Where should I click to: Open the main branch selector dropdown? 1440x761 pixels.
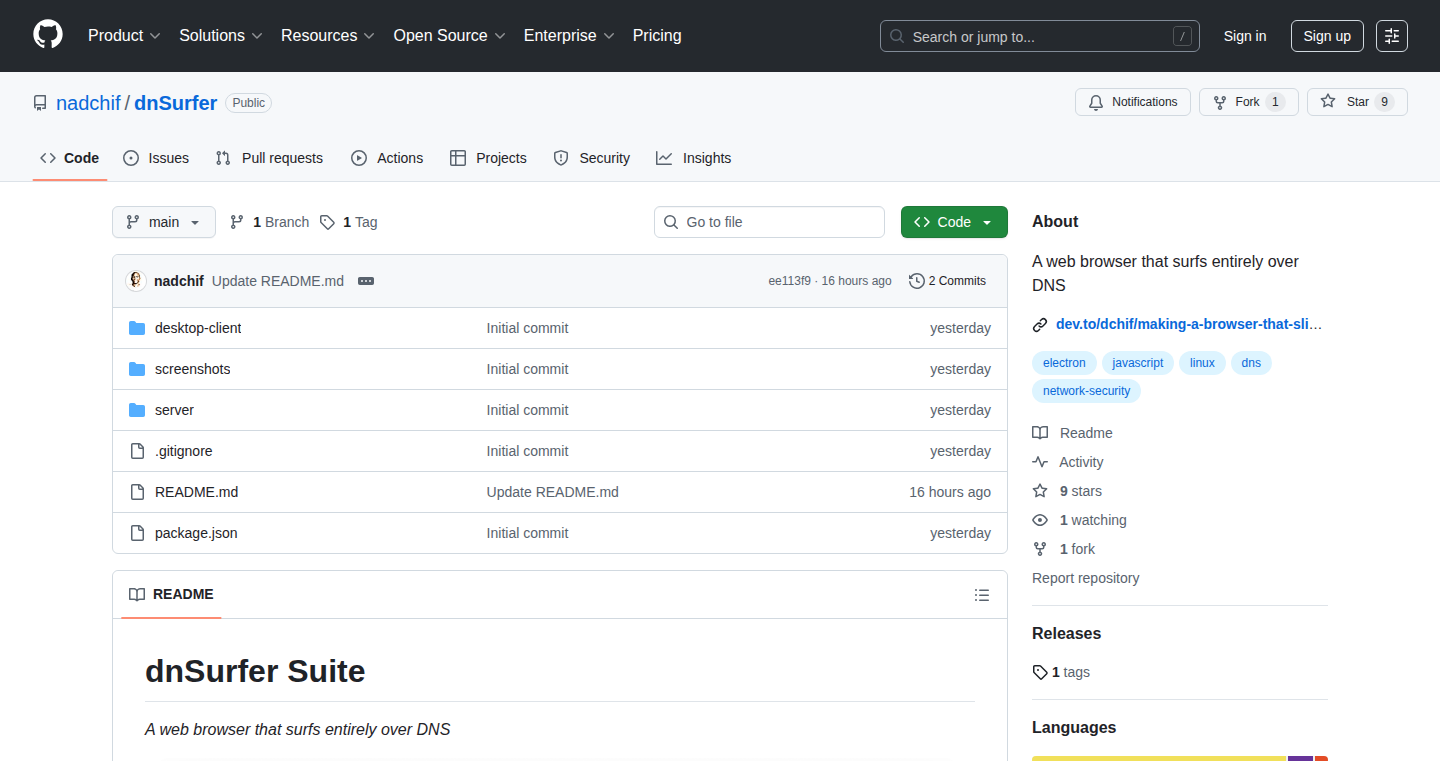(x=164, y=222)
